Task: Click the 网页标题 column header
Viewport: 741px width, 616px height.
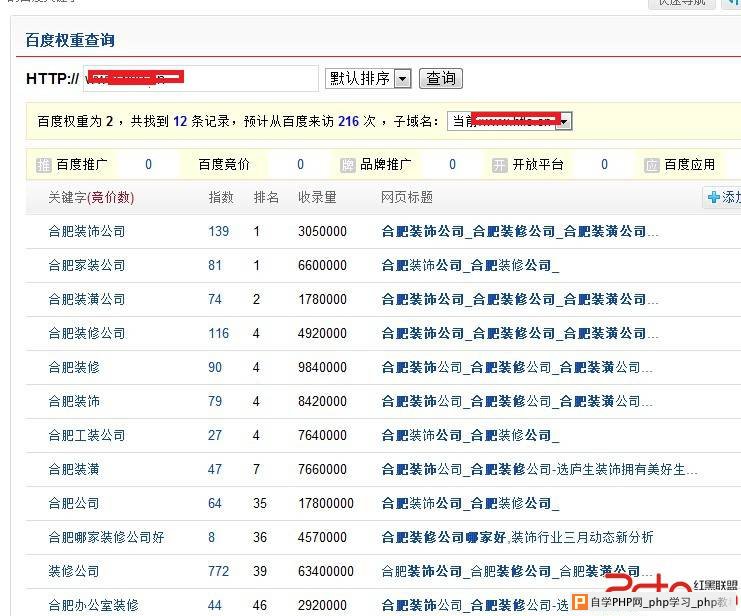Action: (x=407, y=197)
